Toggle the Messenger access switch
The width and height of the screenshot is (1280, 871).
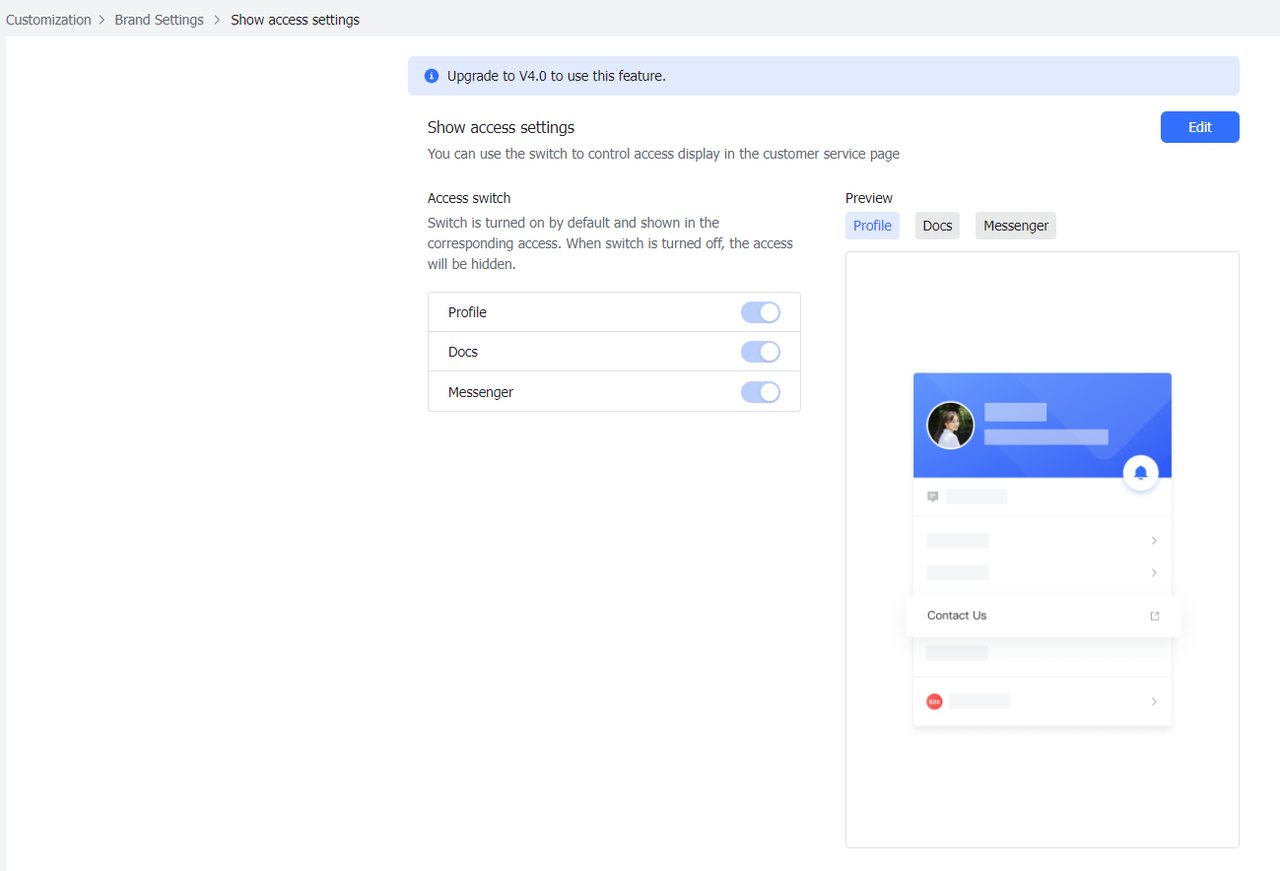760,392
